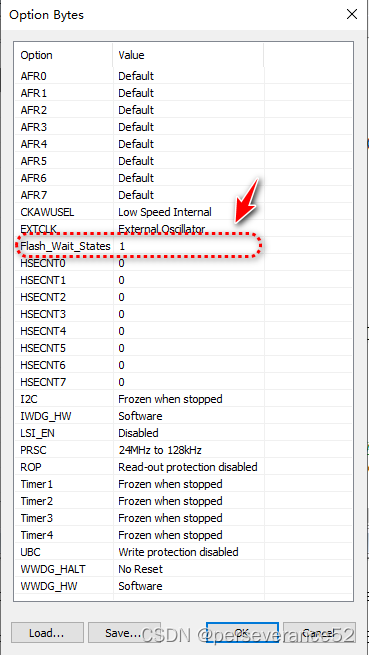Click the Flash_Wait_States value 1
The height and width of the screenshot is (655, 369).
pos(122,246)
